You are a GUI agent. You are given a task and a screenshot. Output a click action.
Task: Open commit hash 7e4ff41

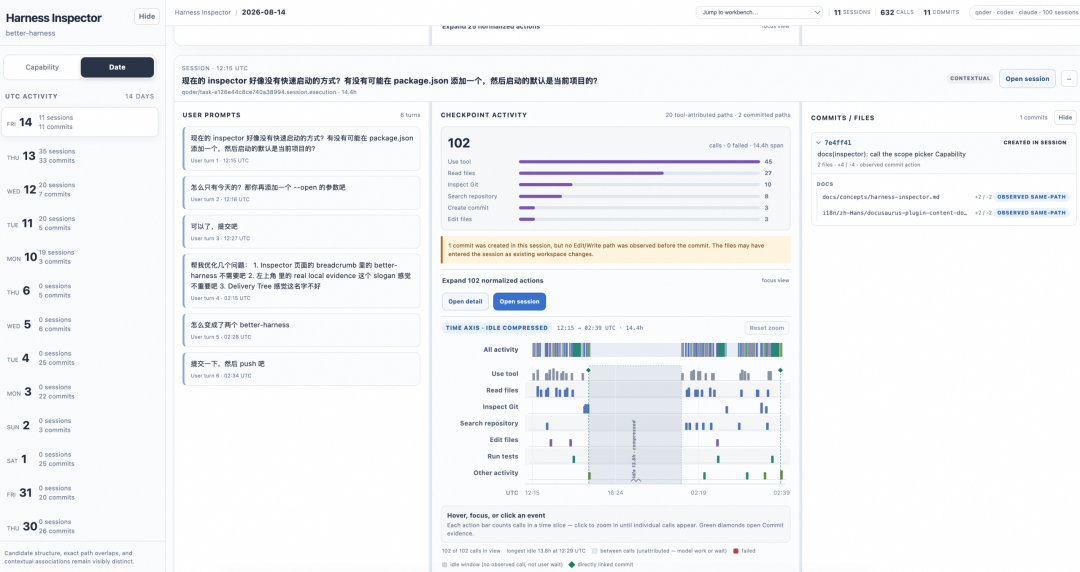tap(838, 143)
